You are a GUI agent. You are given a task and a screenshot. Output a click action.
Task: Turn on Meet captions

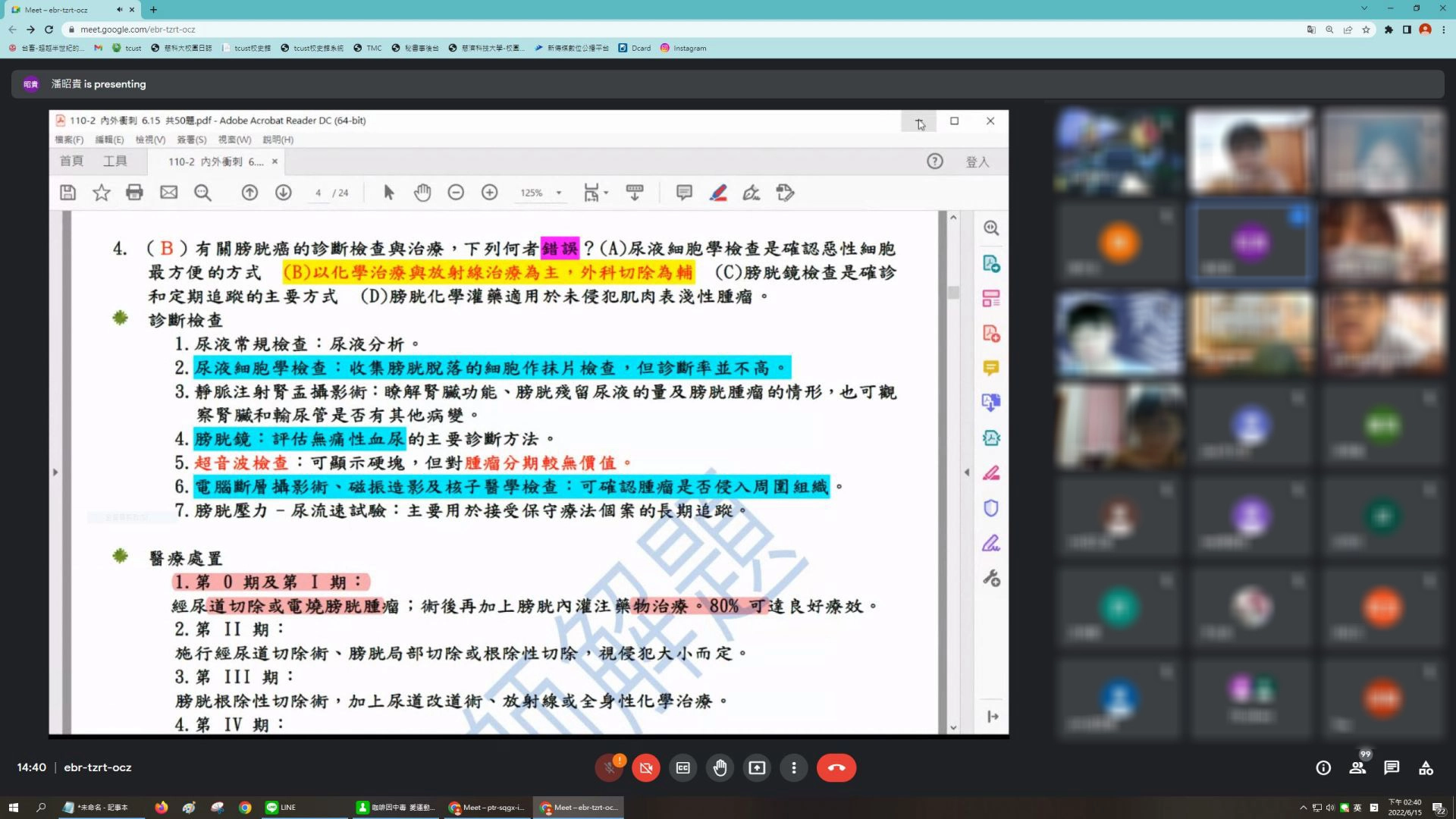click(682, 767)
